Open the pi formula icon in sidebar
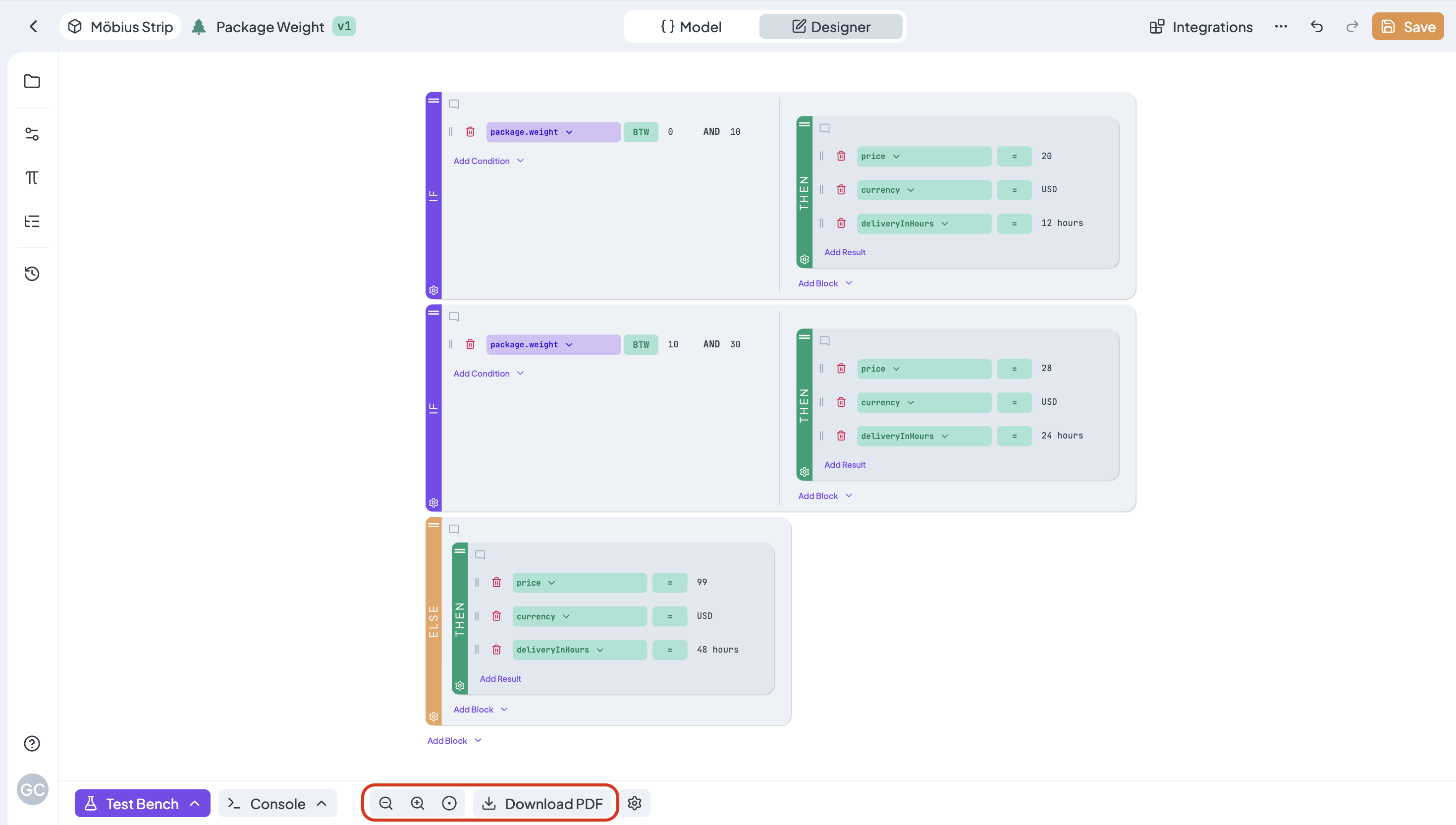The width and height of the screenshot is (1456, 825). [32, 177]
